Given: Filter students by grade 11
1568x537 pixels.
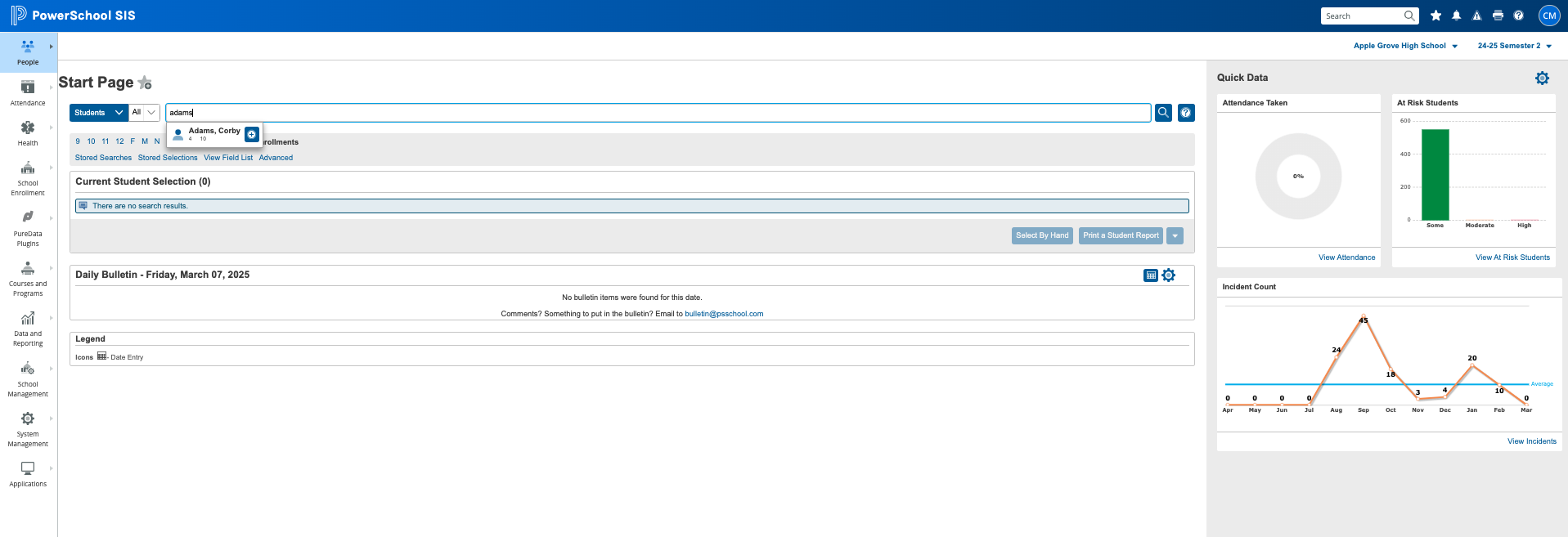Looking at the screenshot, I should click(x=106, y=141).
